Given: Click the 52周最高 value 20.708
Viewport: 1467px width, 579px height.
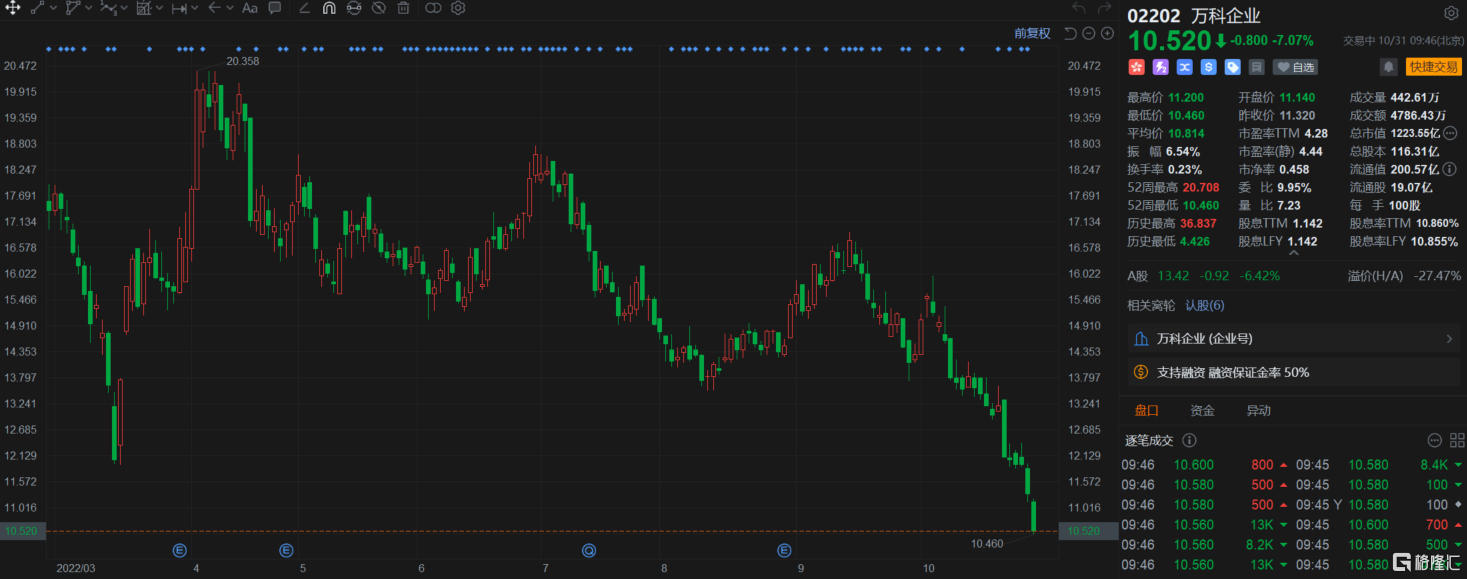Looking at the screenshot, I should point(1203,187).
